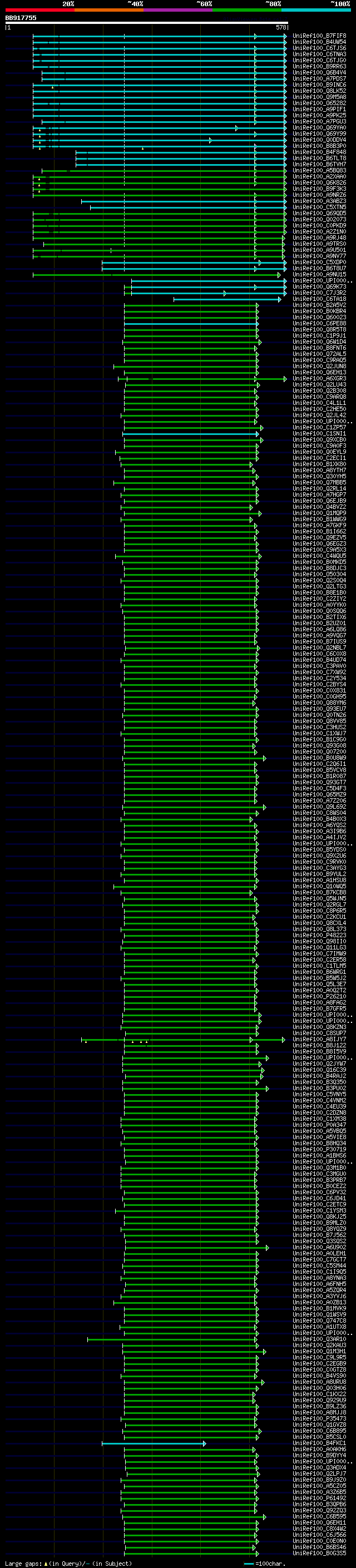The image size is (356, 1568).
Task: Click the hit label UniRef100_Q88YM6
Action: pos(319,703)
